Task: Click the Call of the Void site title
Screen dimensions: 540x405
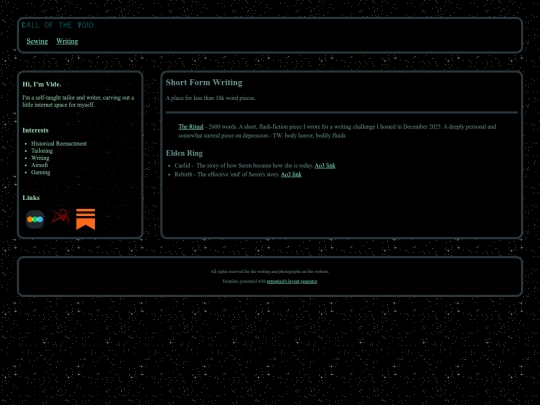Action: pyautogui.click(x=58, y=25)
